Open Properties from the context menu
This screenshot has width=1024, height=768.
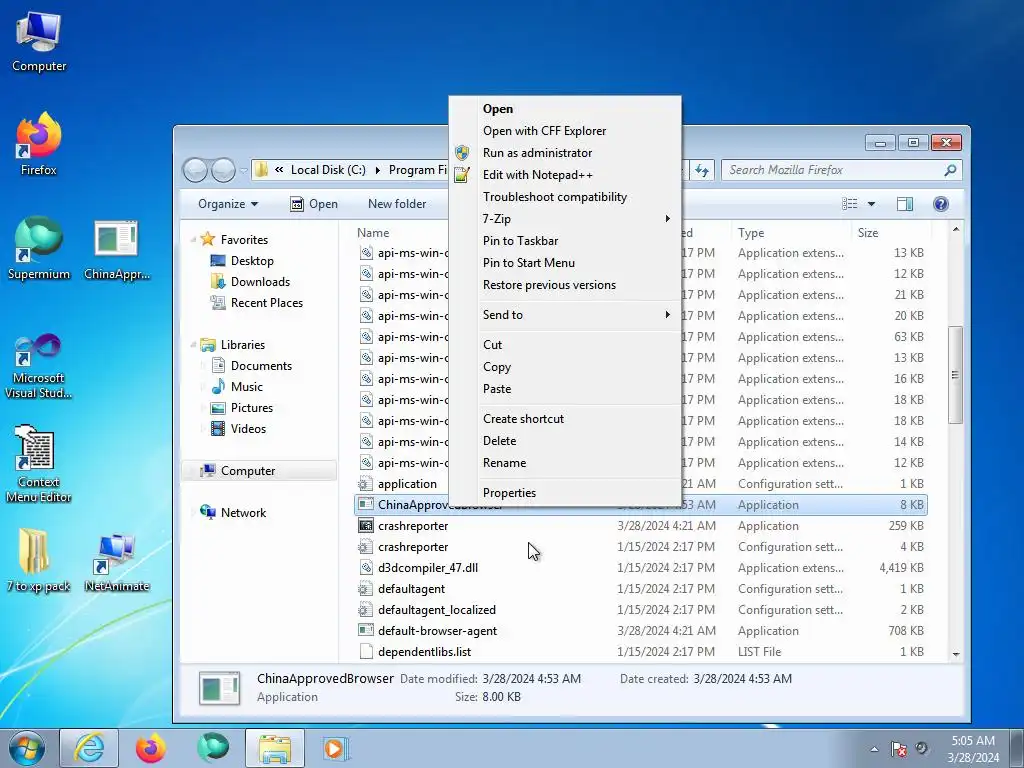click(x=565, y=493)
